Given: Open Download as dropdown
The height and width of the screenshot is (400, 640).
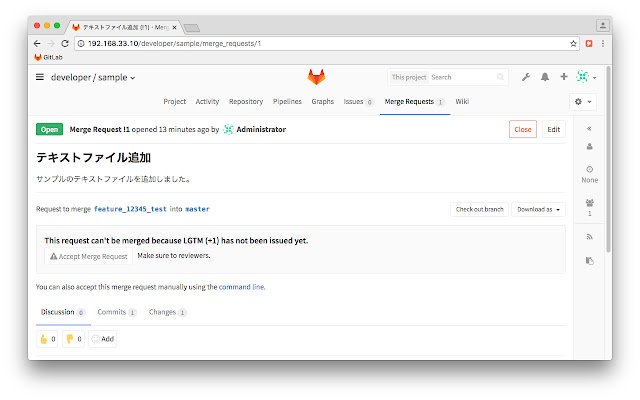Looking at the screenshot, I should pos(538,209).
